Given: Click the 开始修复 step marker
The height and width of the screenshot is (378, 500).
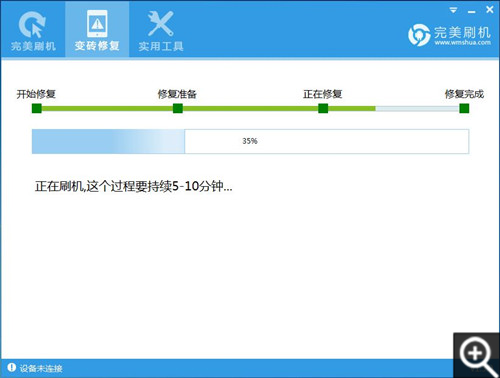Looking at the screenshot, I should tap(37, 108).
